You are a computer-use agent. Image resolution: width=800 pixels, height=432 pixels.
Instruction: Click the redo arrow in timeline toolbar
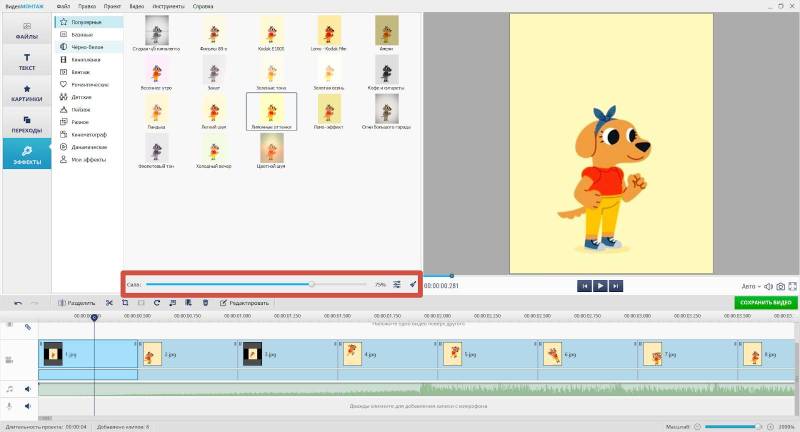click(x=35, y=303)
